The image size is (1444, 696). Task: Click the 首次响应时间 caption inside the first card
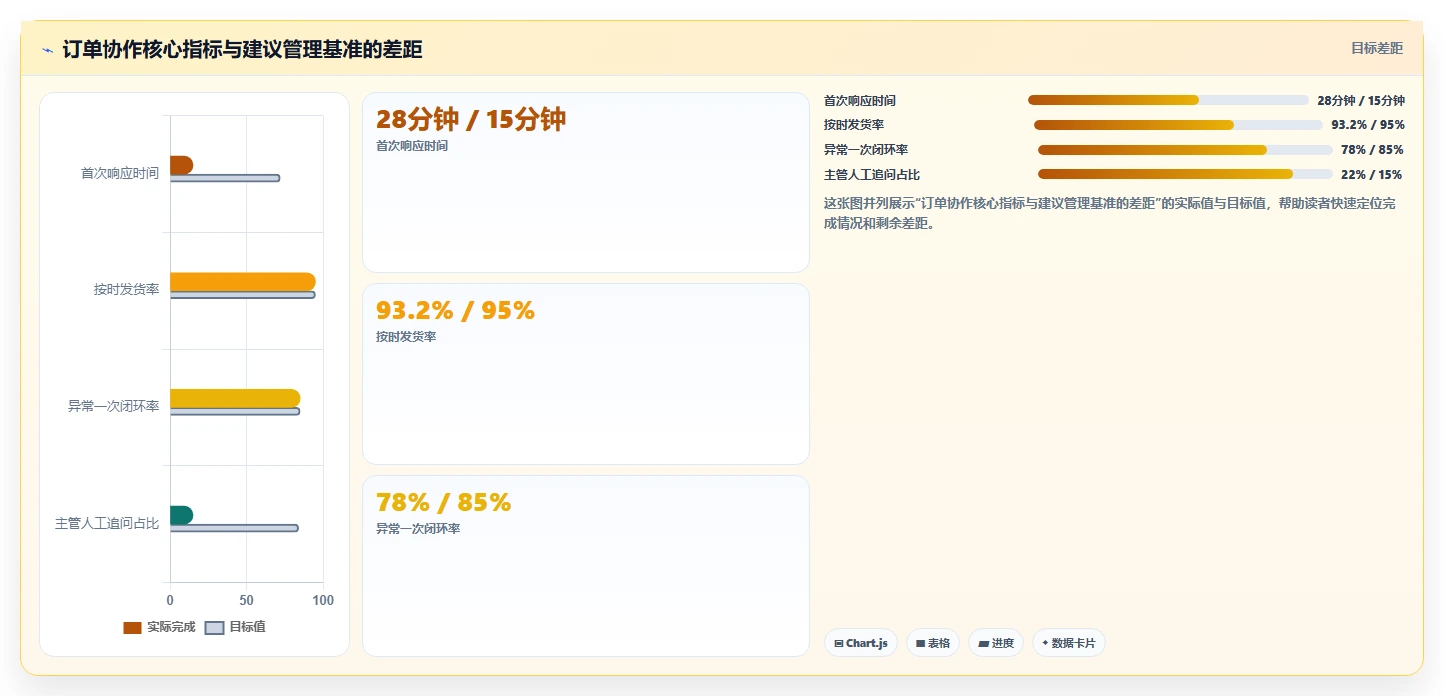pyautogui.click(x=412, y=146)
